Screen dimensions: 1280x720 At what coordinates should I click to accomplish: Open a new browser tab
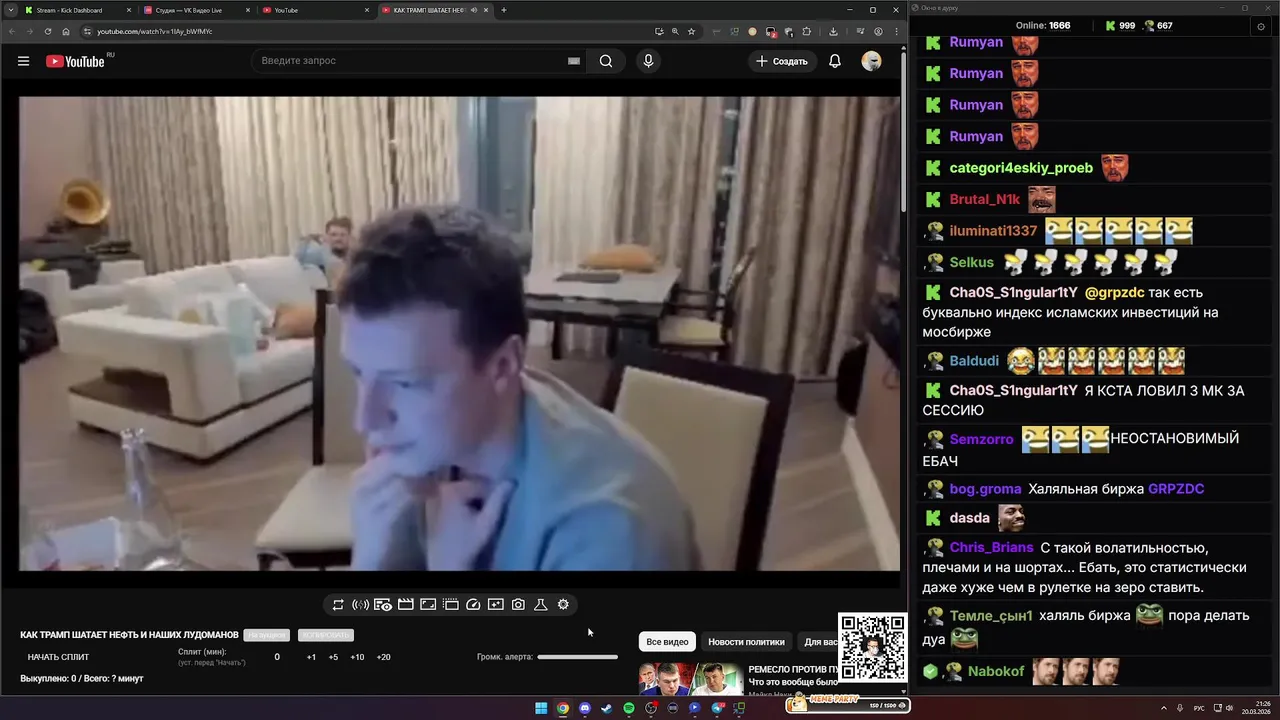tap(503, 10)
